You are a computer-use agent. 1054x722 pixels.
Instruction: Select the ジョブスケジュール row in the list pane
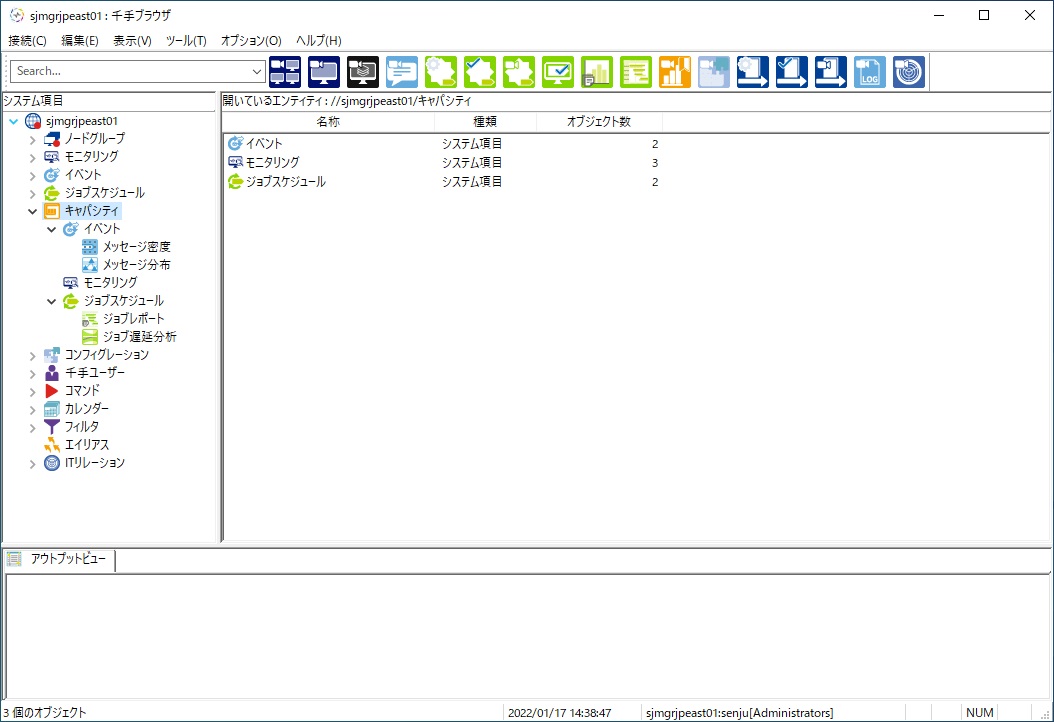click(x=444, y=182)
